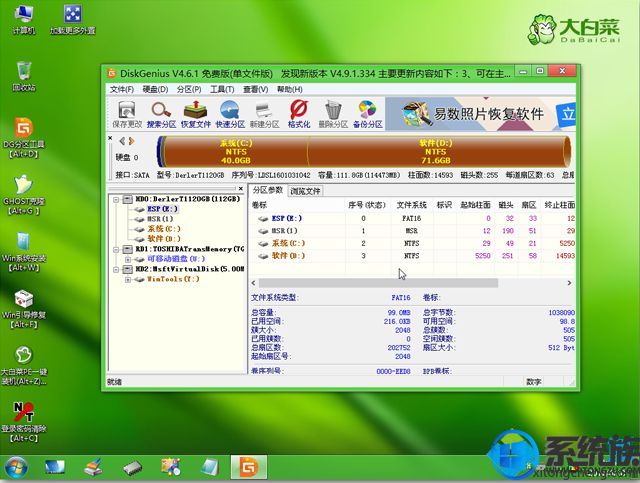Close the left disk tree pane
The image size is (640, 483).
click(x=241, y=189)
